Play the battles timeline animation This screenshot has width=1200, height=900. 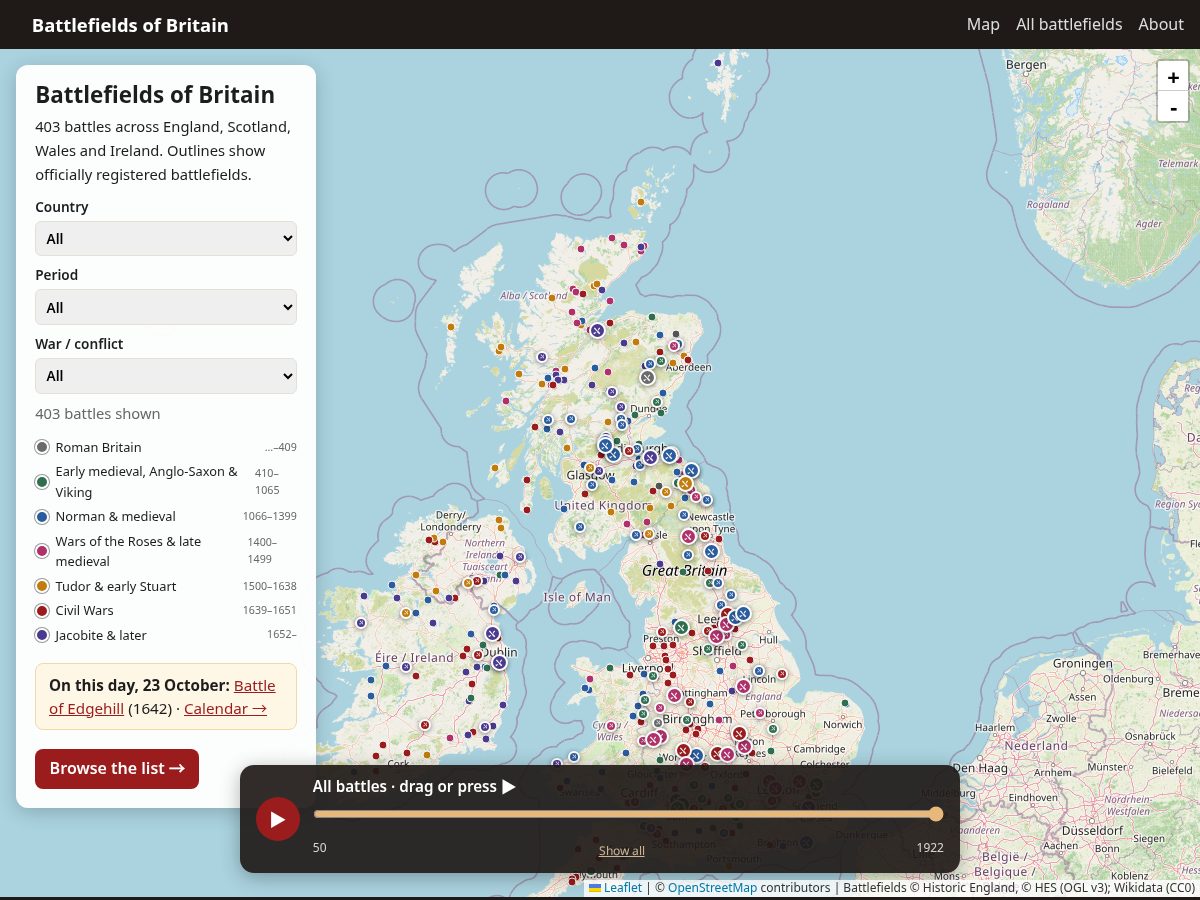pos(278,819)
